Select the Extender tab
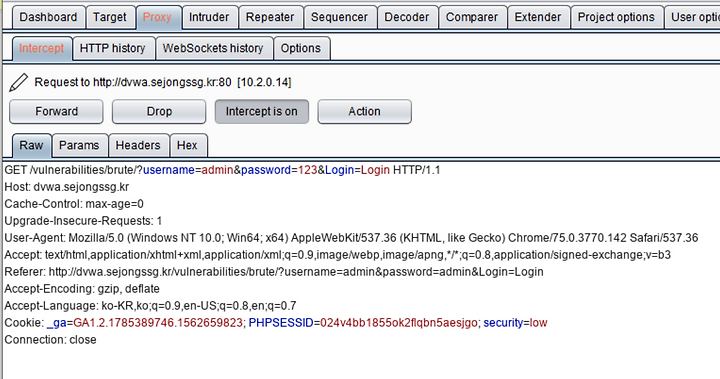 (538, 17)
